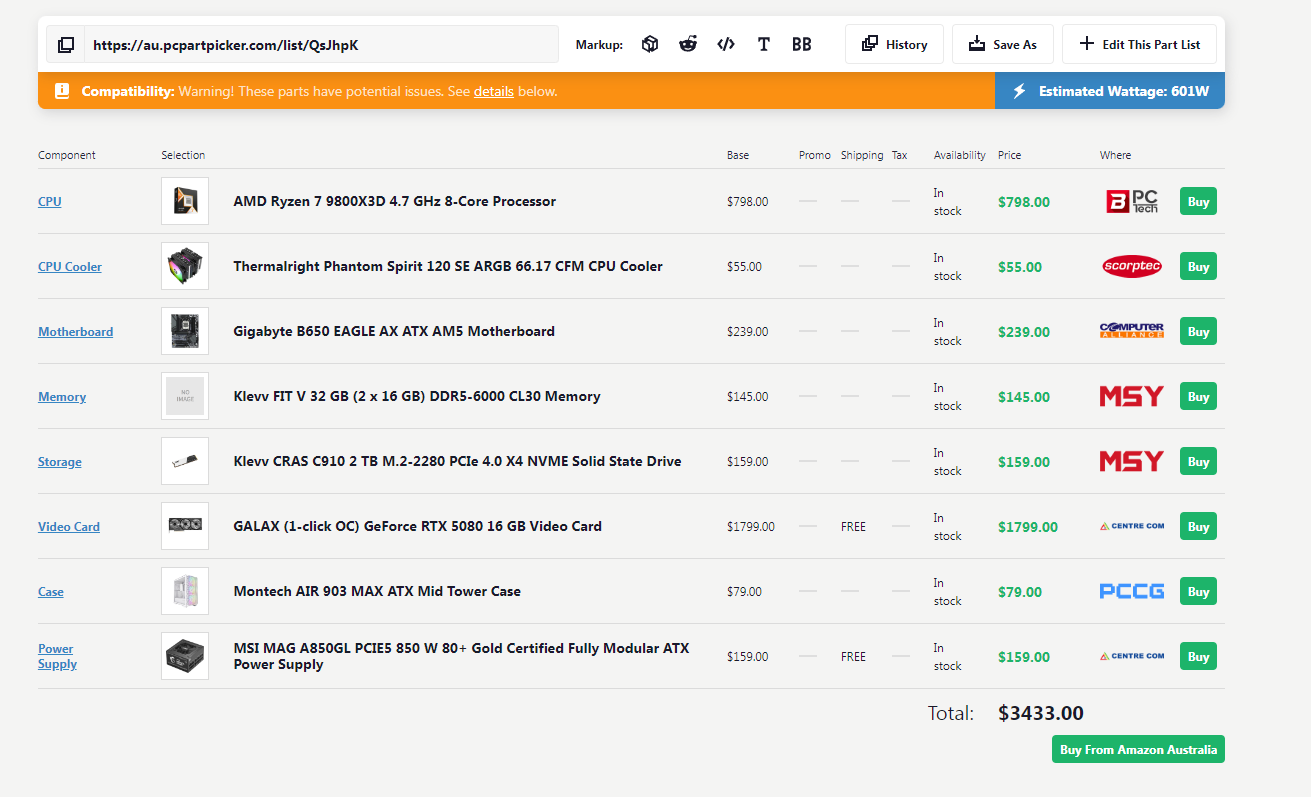Open BPC Tech merchant logo
1311x797 pixels.
pyautogui.click(x=1132, y=202)
